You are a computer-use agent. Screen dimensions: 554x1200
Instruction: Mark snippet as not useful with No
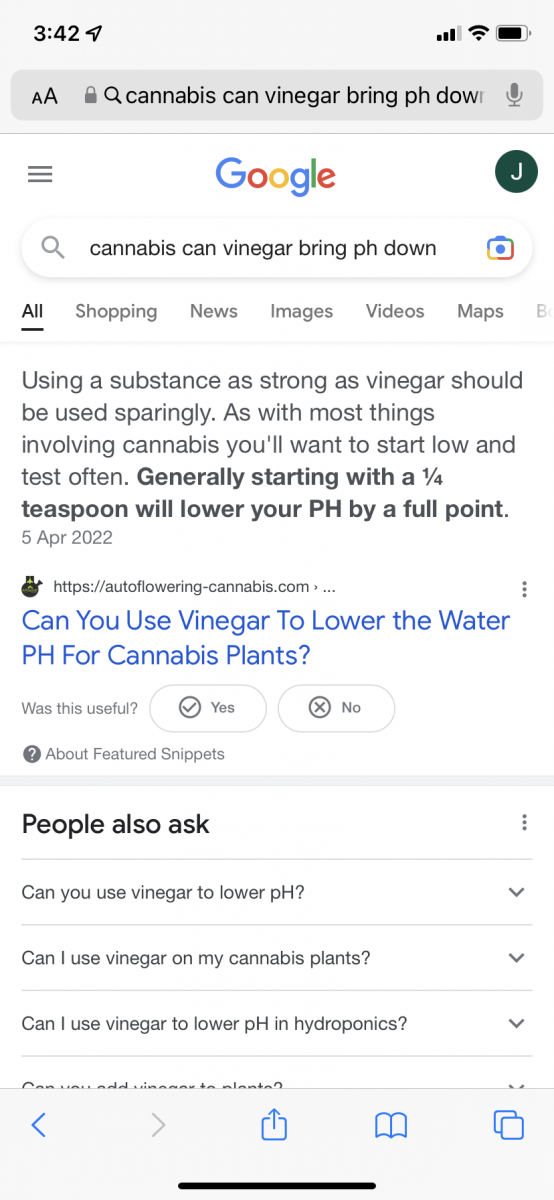click(x=336, y=708)
